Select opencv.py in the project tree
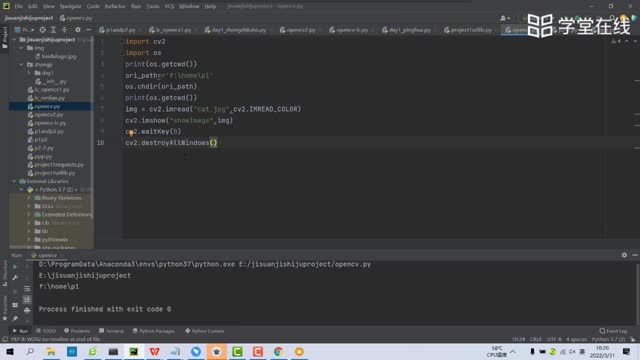This screenshot has height=360, width=640. coord(47,107)
